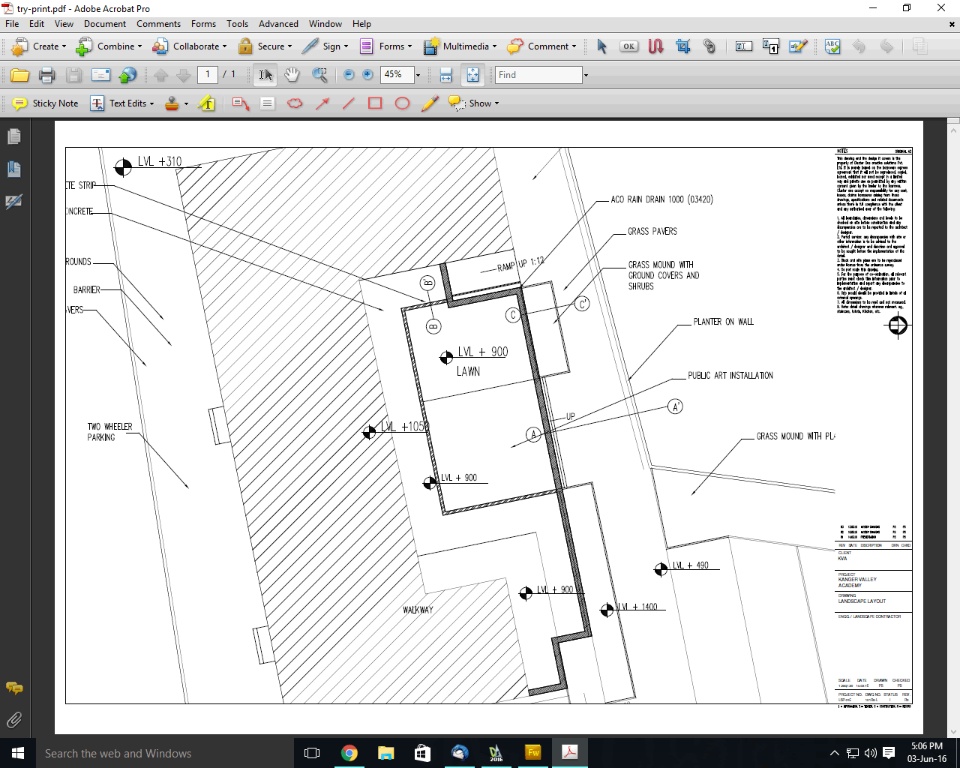Select the Line drawing tool
This screenshot has width=960, height=768.
coord(348,104)
